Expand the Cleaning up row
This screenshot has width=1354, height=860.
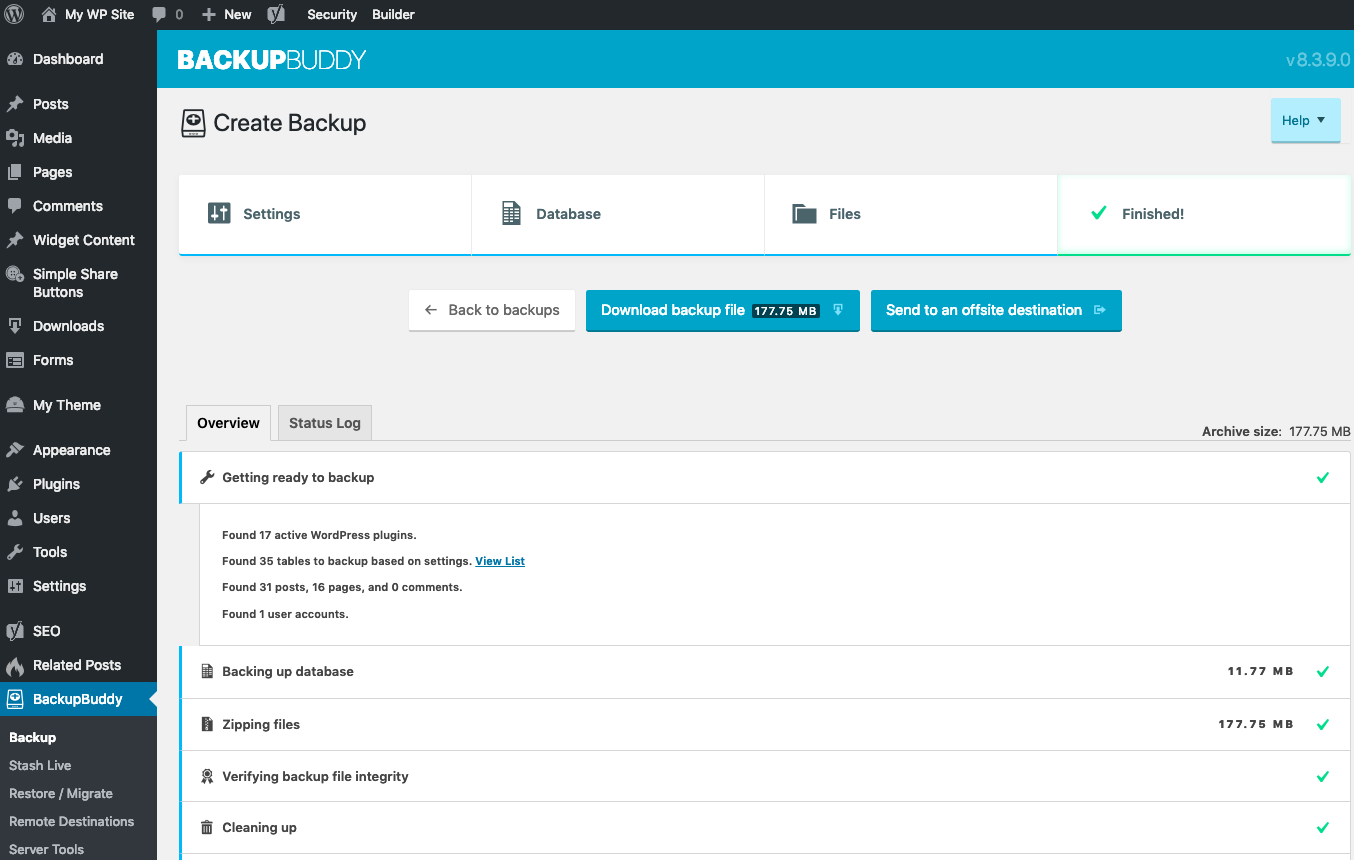tap(765, 827)
